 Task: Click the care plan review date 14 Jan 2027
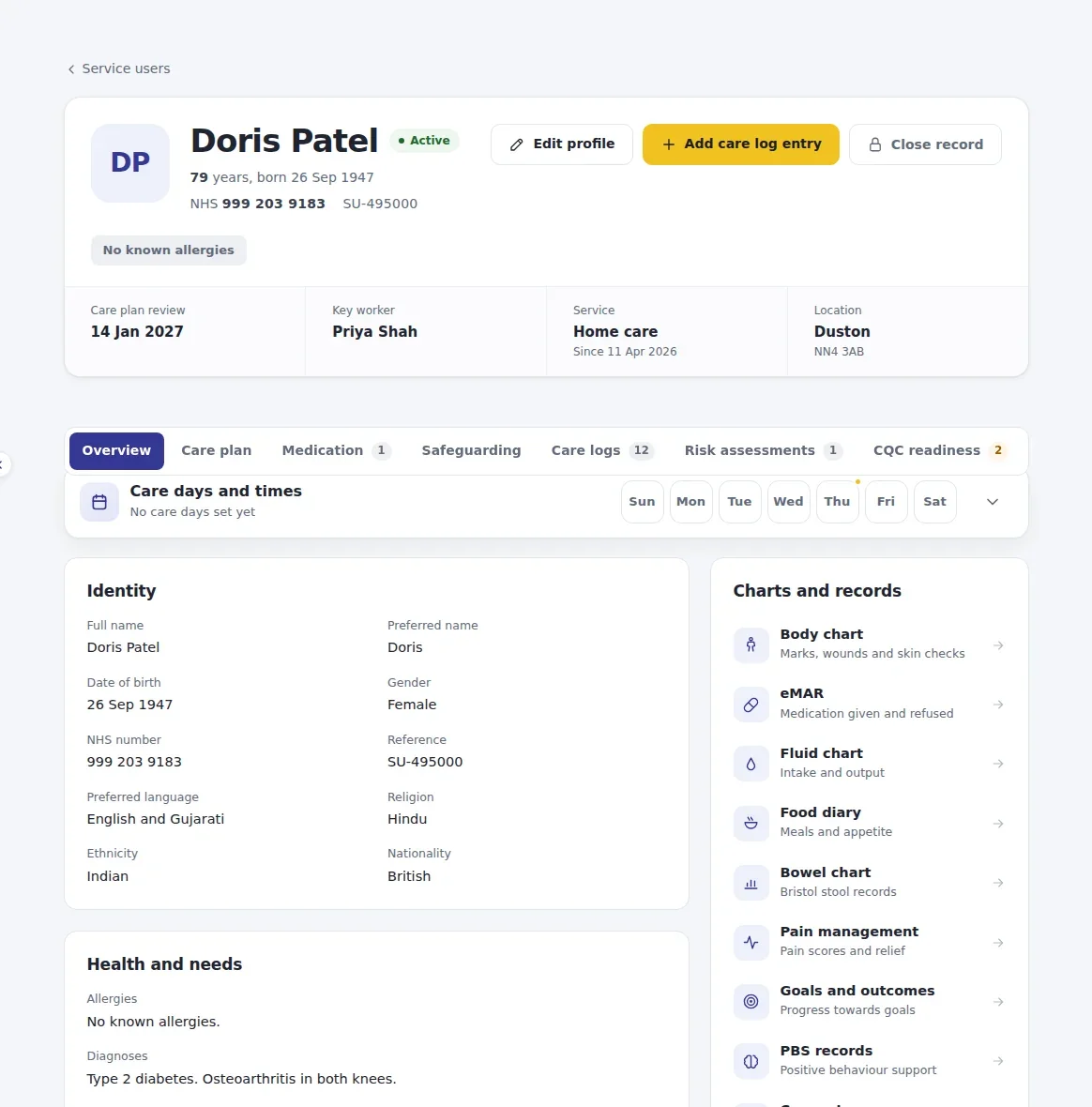[x=137, y=332]
